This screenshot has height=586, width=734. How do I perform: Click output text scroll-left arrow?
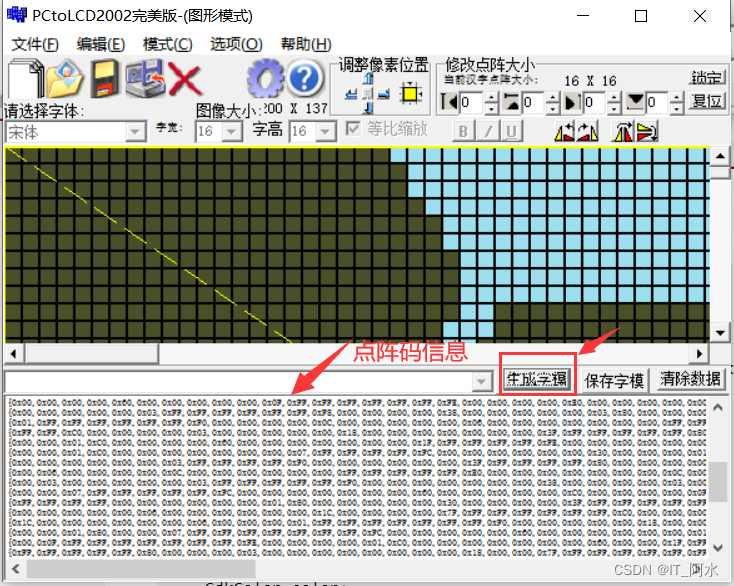tap(16, 569)
